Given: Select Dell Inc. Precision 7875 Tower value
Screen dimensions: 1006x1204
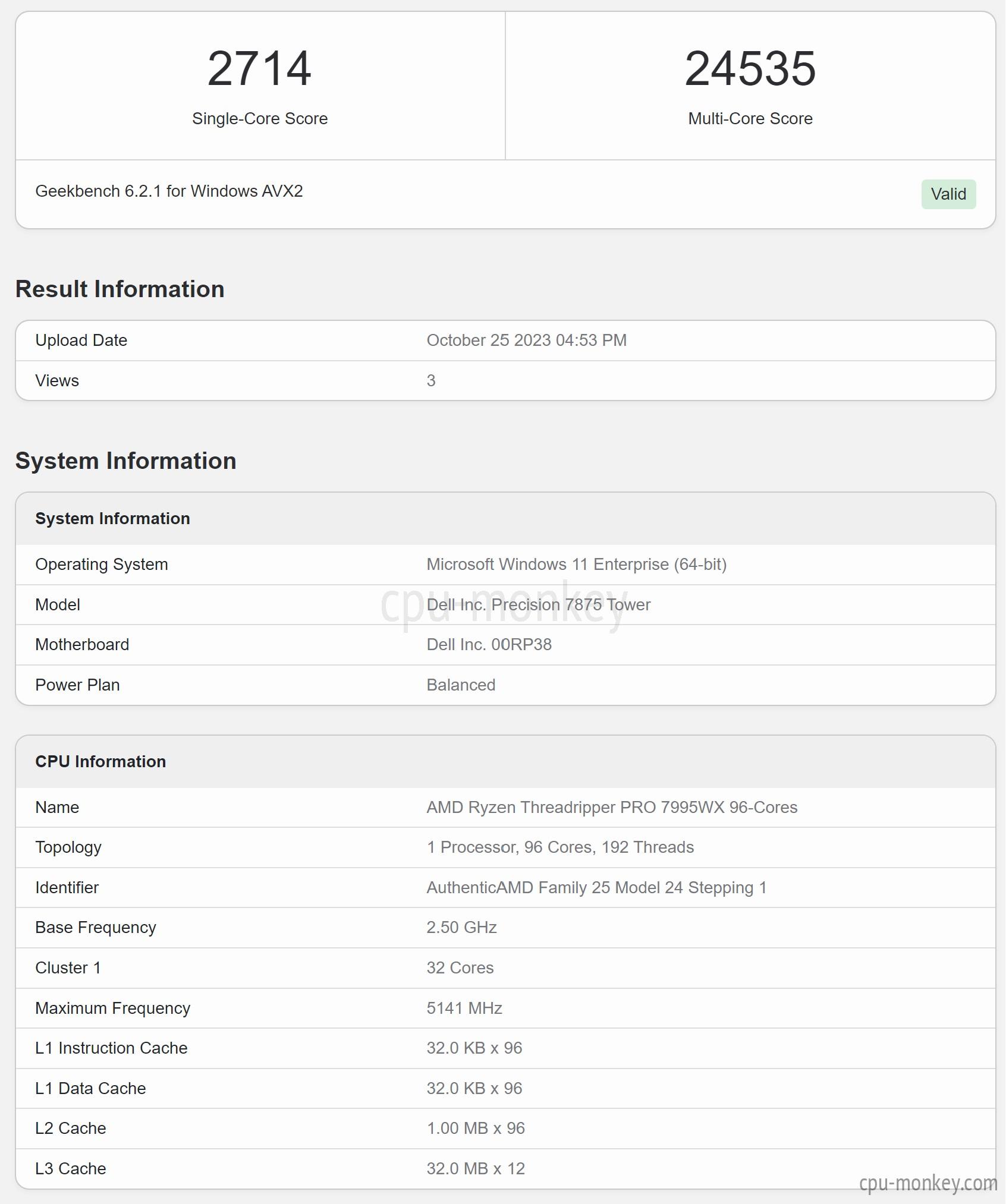Looking at the screenshot, I should pos(539,605).
